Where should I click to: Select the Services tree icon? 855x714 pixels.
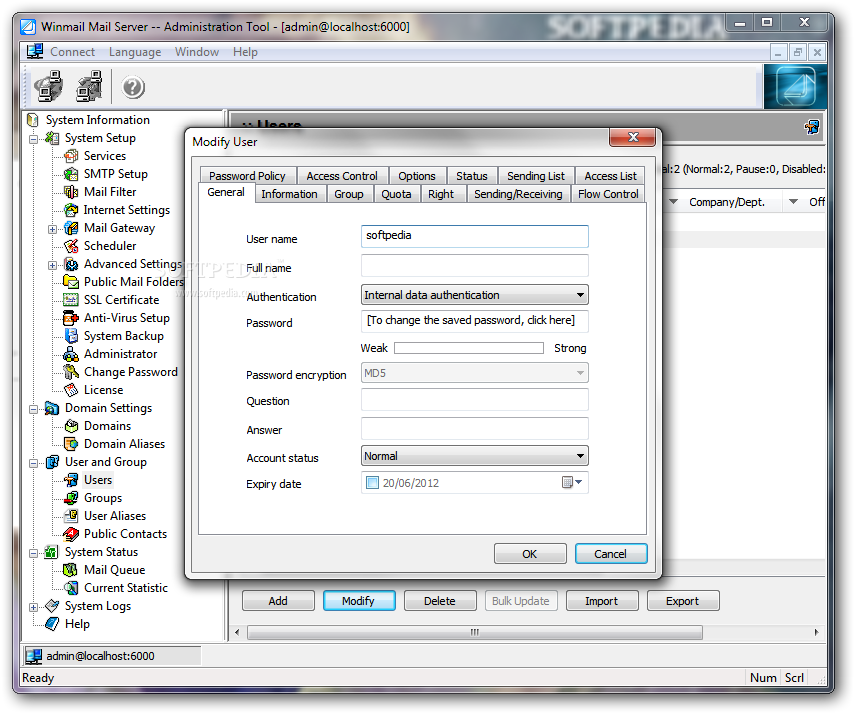tap(71, 157)
